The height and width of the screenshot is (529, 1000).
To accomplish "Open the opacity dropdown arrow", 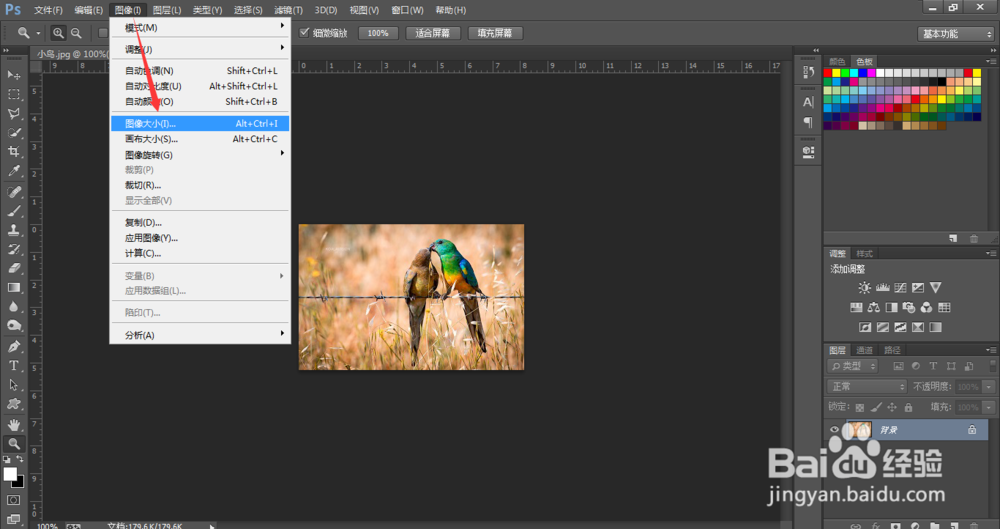I will (x=989, y=387).
